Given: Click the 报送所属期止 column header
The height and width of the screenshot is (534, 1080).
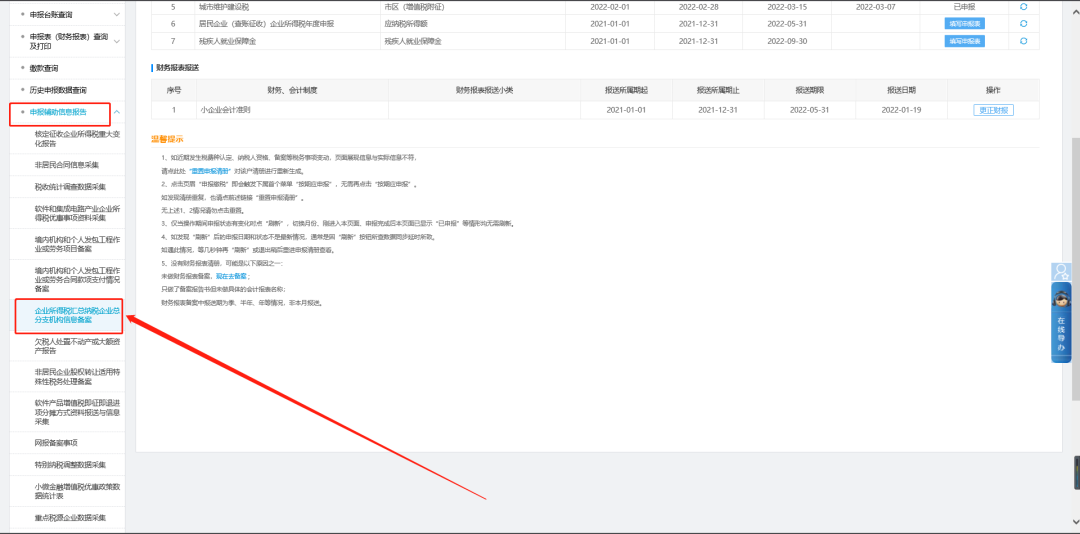Looking at the screenshot, I should pos(718,90).
